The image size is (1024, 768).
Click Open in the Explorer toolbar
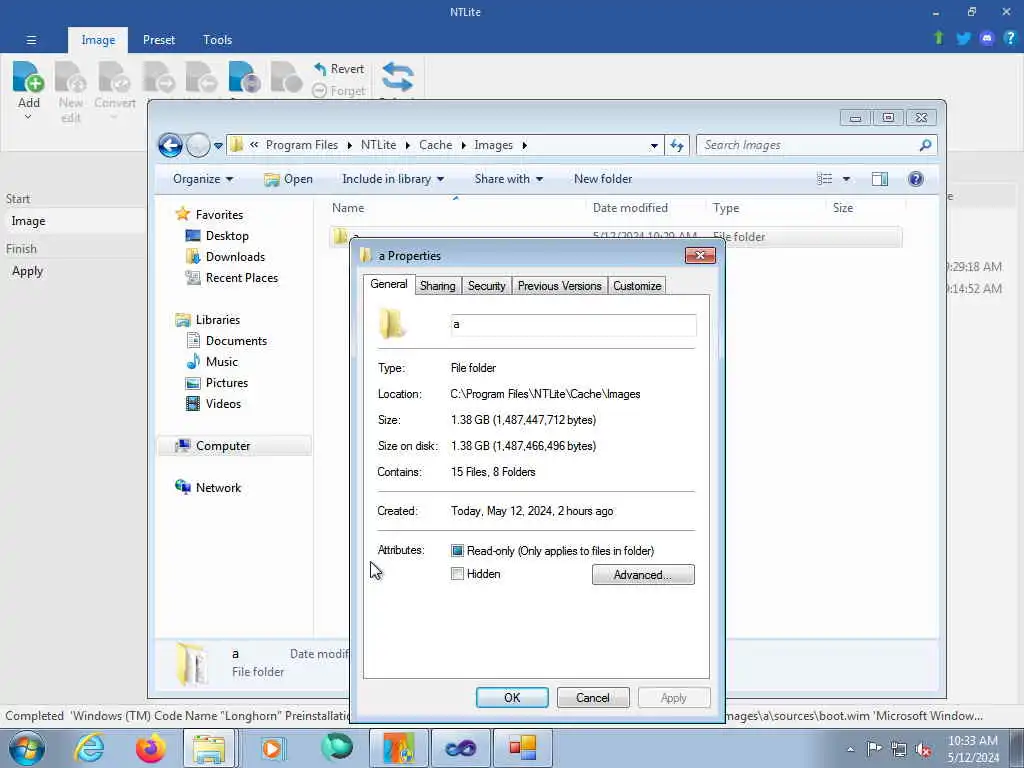click(x=289, y=179)
